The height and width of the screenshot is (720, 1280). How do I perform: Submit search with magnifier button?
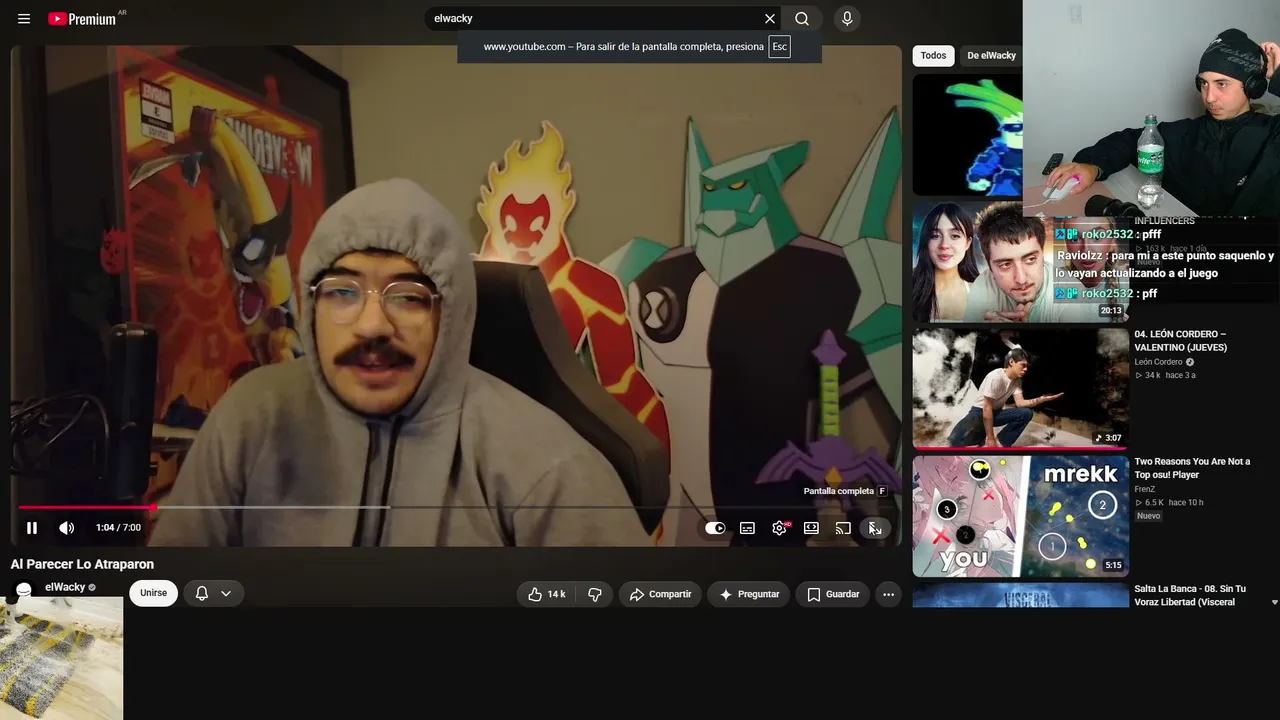pyautogui.click(x=802, y=19)
